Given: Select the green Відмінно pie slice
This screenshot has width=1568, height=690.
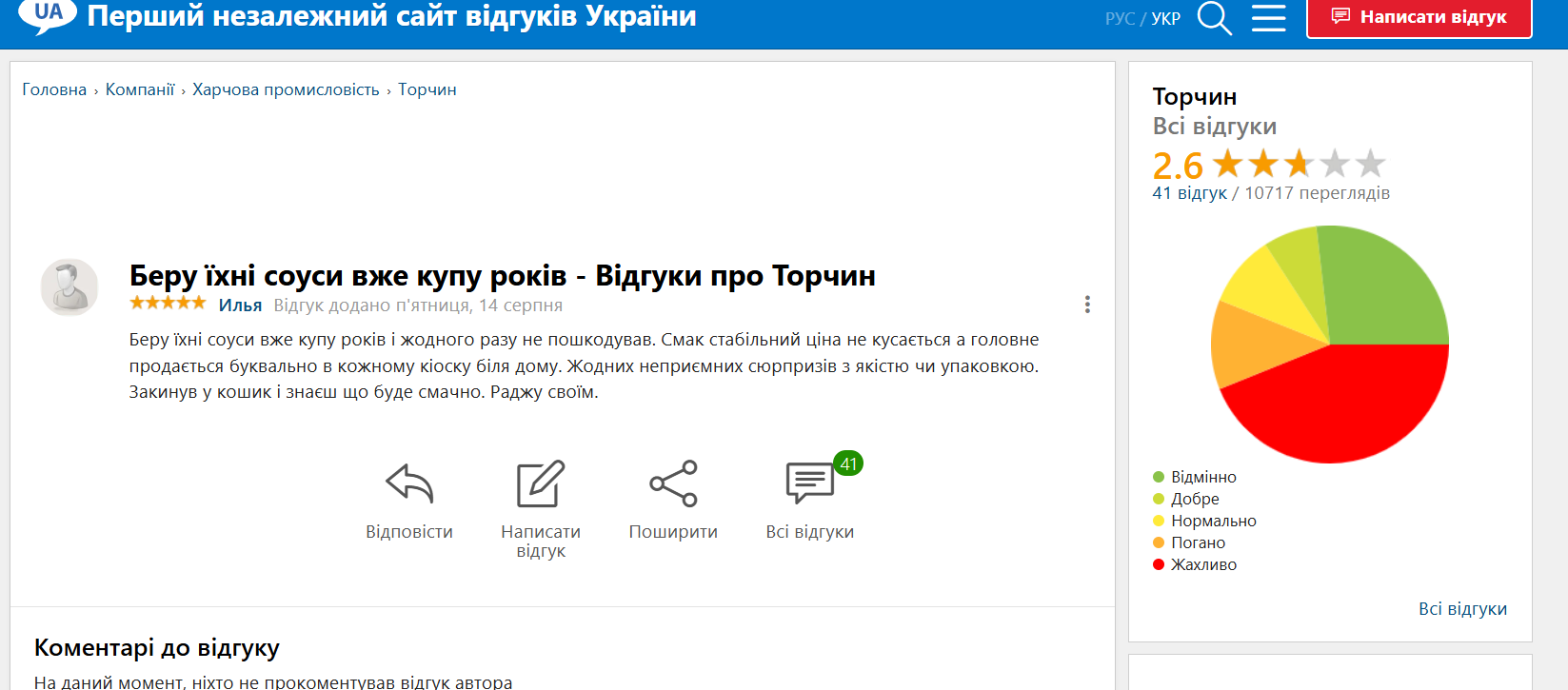Looking at the screenshot, I should pos(1385,290).
